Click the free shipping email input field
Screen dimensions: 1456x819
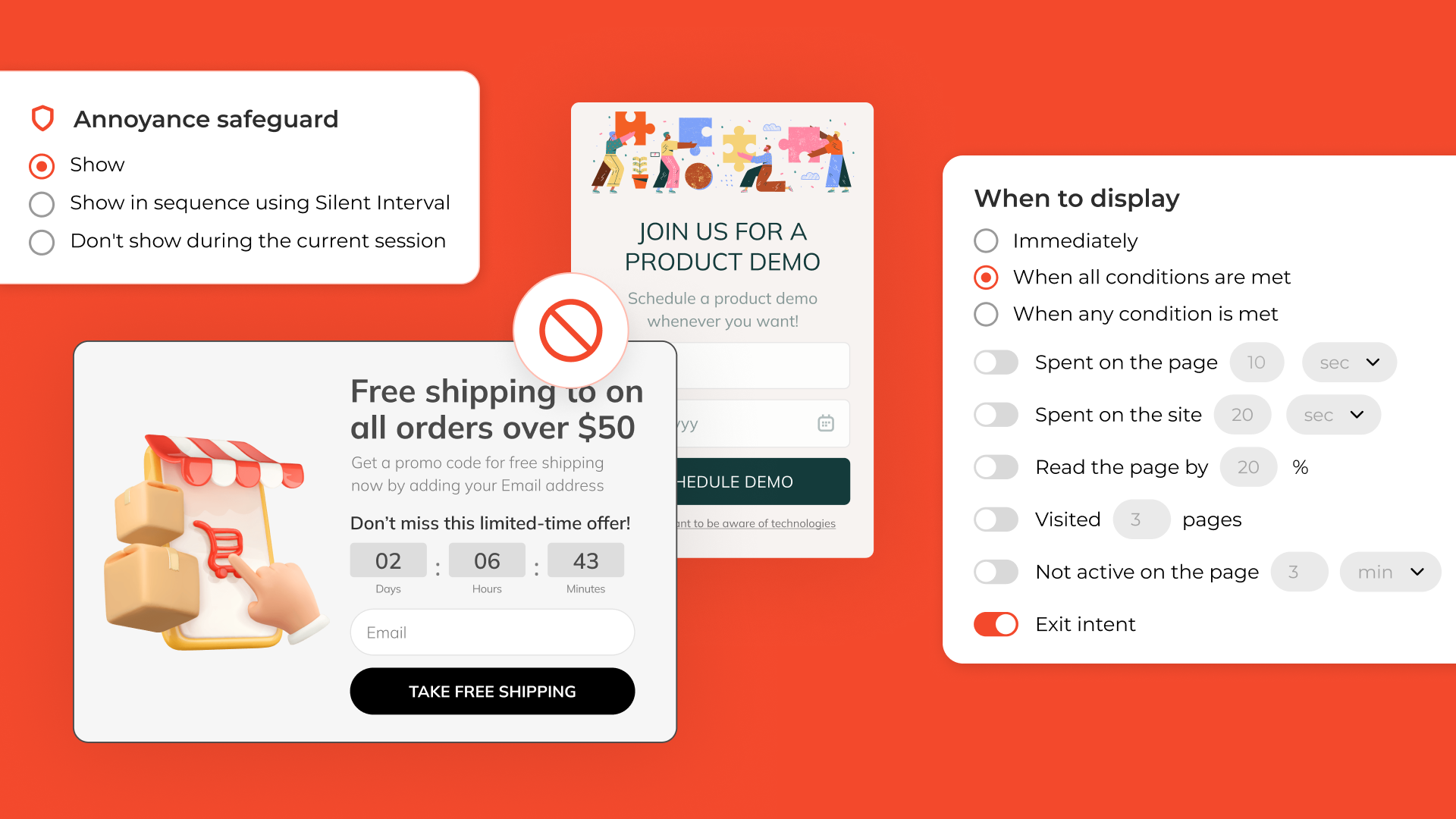pyautogui.click(x=491, y=632)
